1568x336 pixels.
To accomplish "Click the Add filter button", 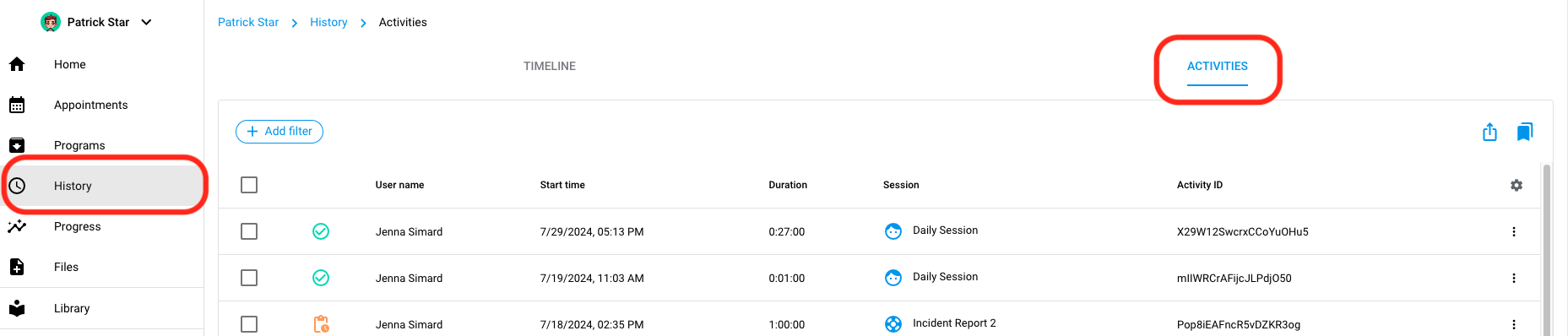I will click(x=279, y=132).
